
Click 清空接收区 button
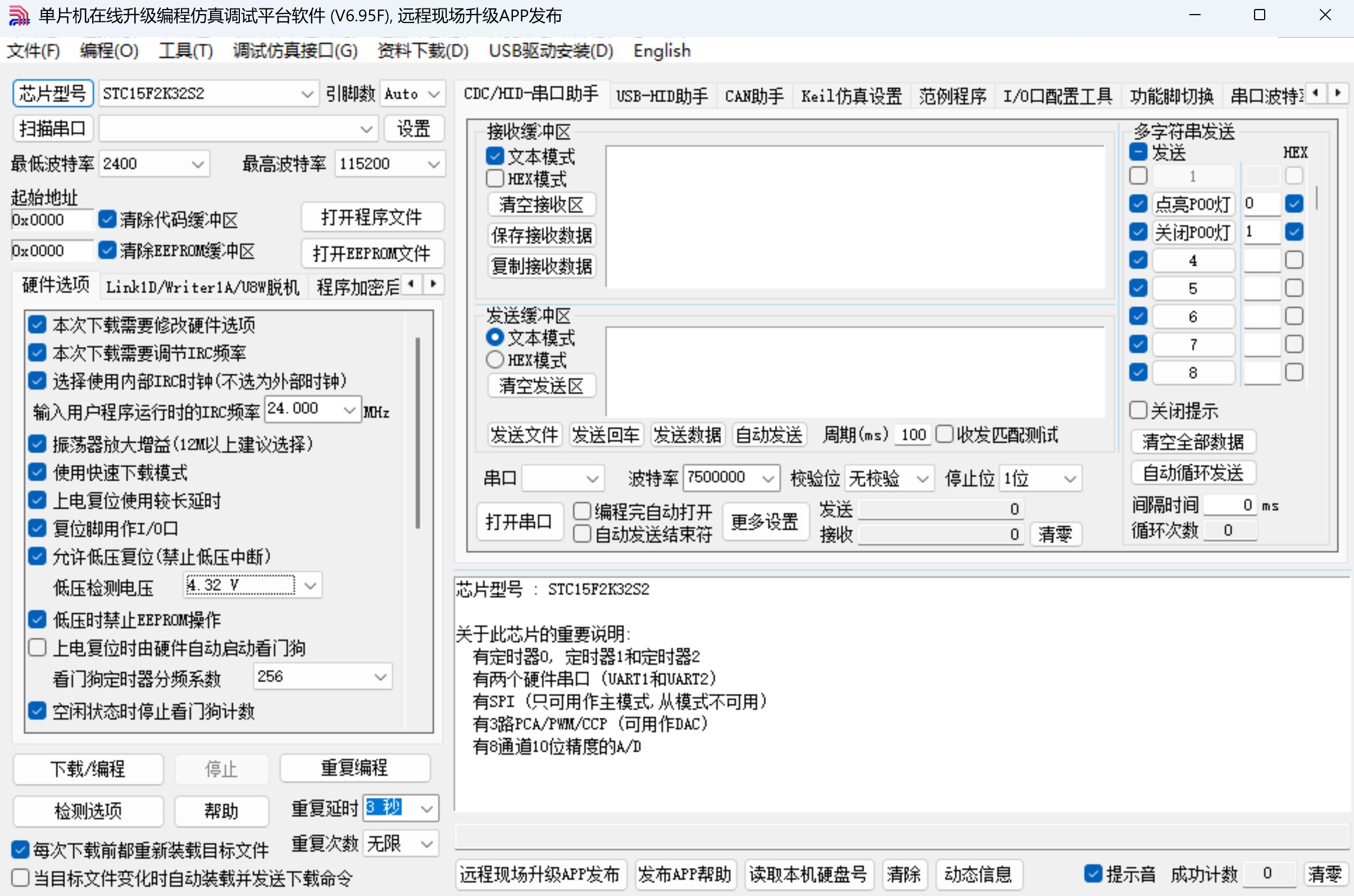point(541,204)
